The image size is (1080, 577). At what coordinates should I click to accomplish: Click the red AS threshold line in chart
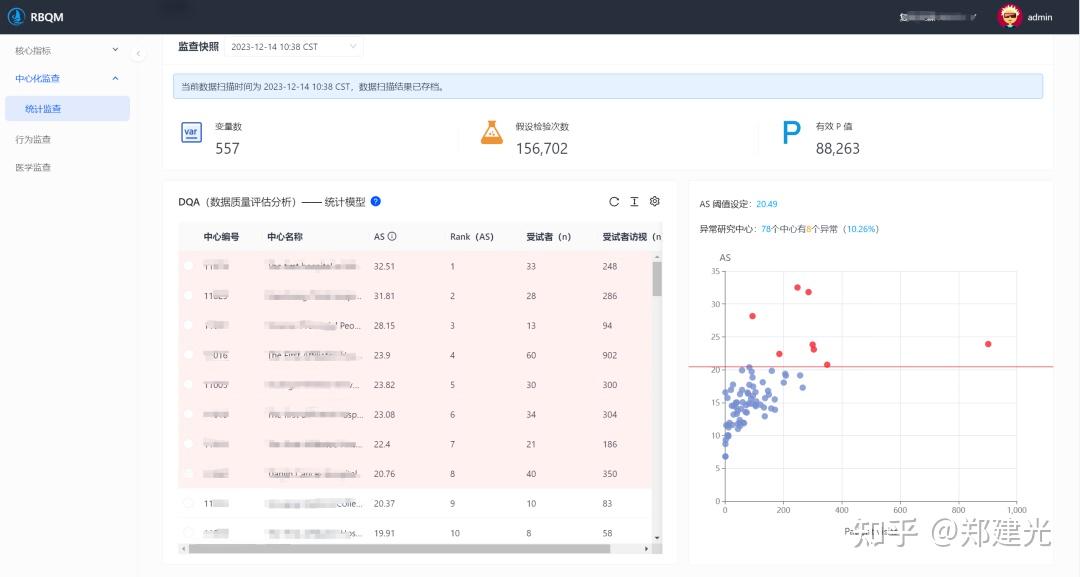pos(871,366)
